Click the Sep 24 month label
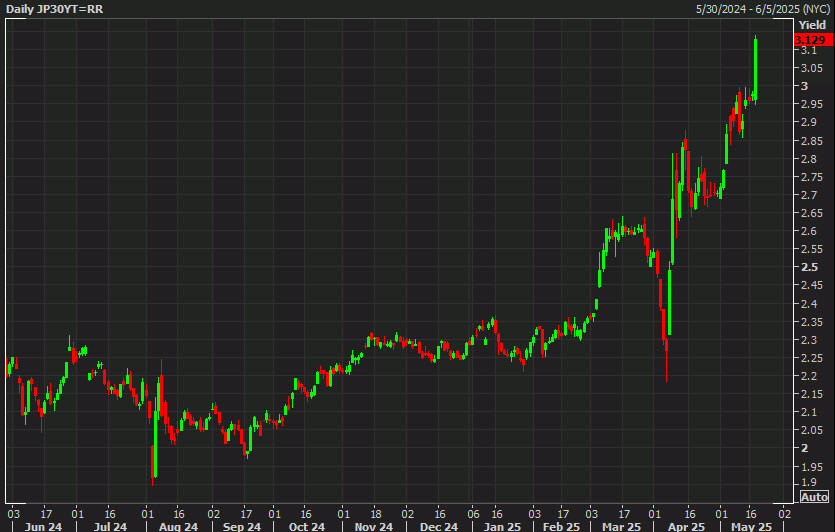This screenshot has width=835, height=532. (242, 527)
